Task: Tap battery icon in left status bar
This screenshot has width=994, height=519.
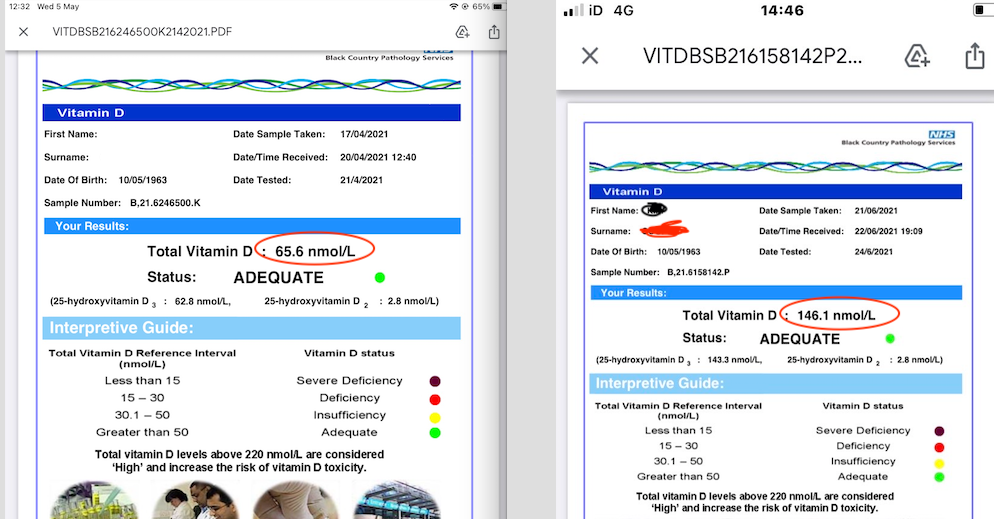Action: pos(499,6)
